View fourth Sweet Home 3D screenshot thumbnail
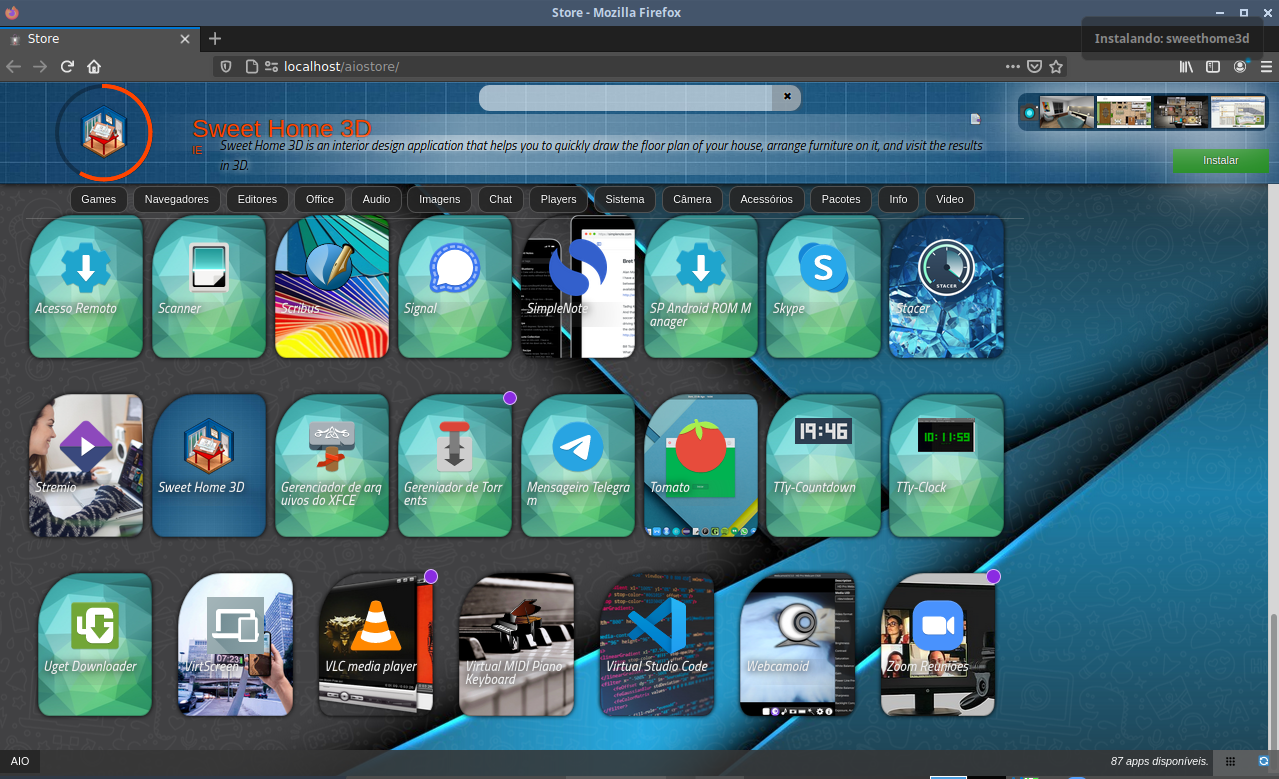The image size is (1279, 779). [x=1238, y=112]
